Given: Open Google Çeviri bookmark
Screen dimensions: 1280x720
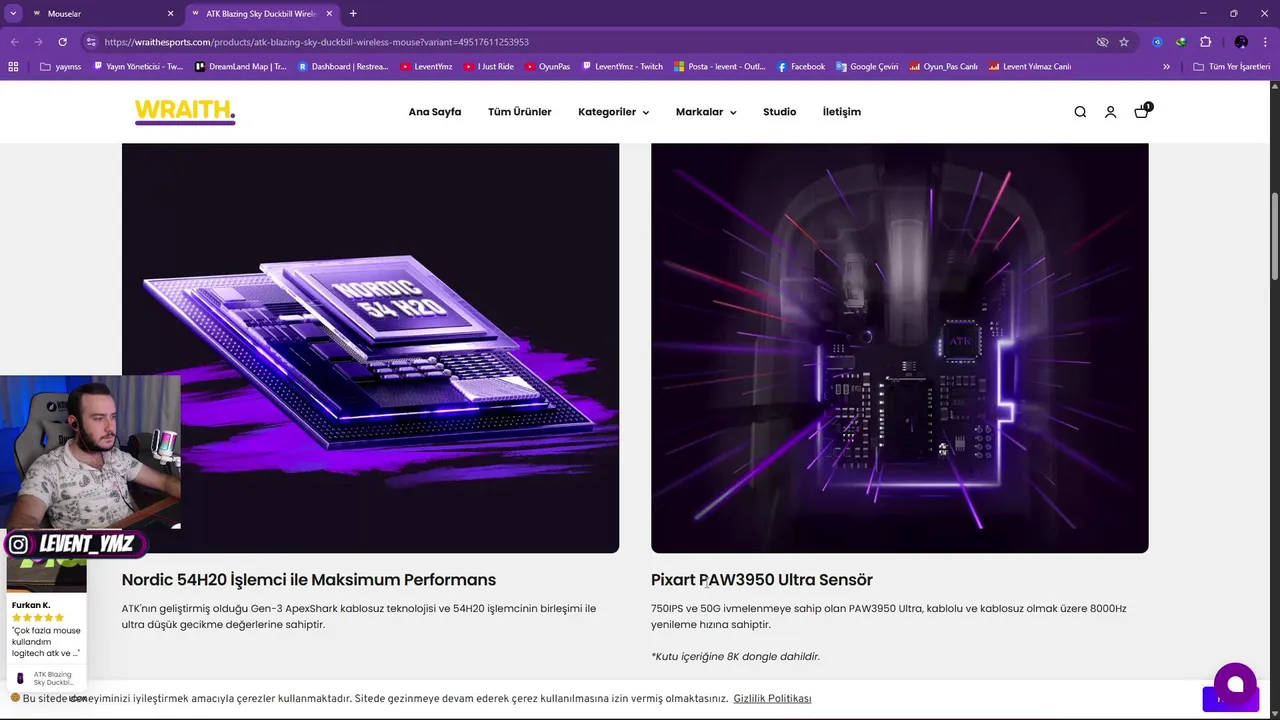Looking at the screenshot, I should [866, 67].
